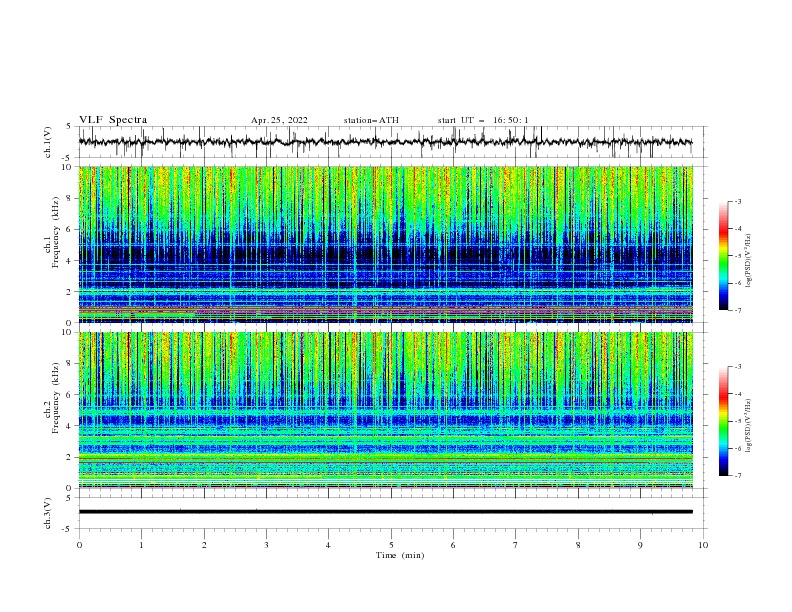The height and width of the screenshot is (612, 792).
Task: Click time axis tick label "10"
Action: click(703, 545)
